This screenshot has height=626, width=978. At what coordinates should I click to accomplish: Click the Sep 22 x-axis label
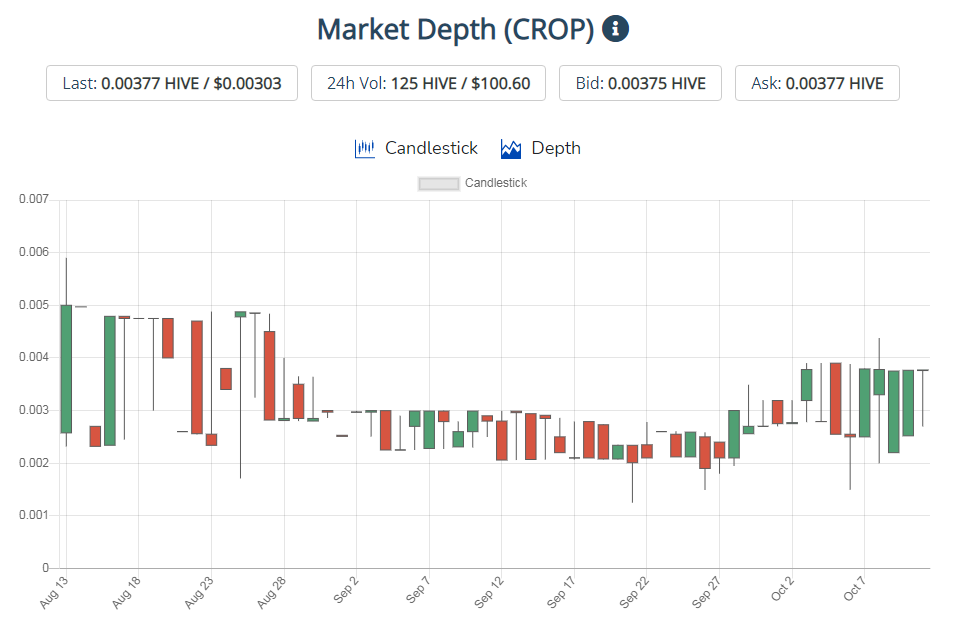634,592
